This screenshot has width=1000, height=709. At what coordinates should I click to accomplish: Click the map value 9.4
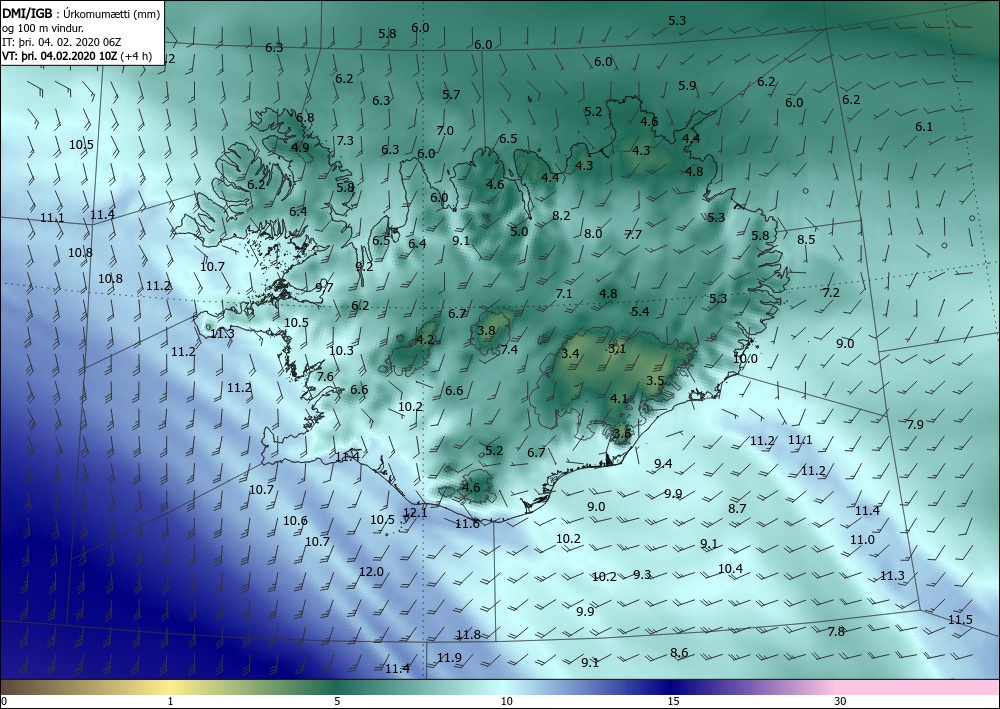coord(663,463)
